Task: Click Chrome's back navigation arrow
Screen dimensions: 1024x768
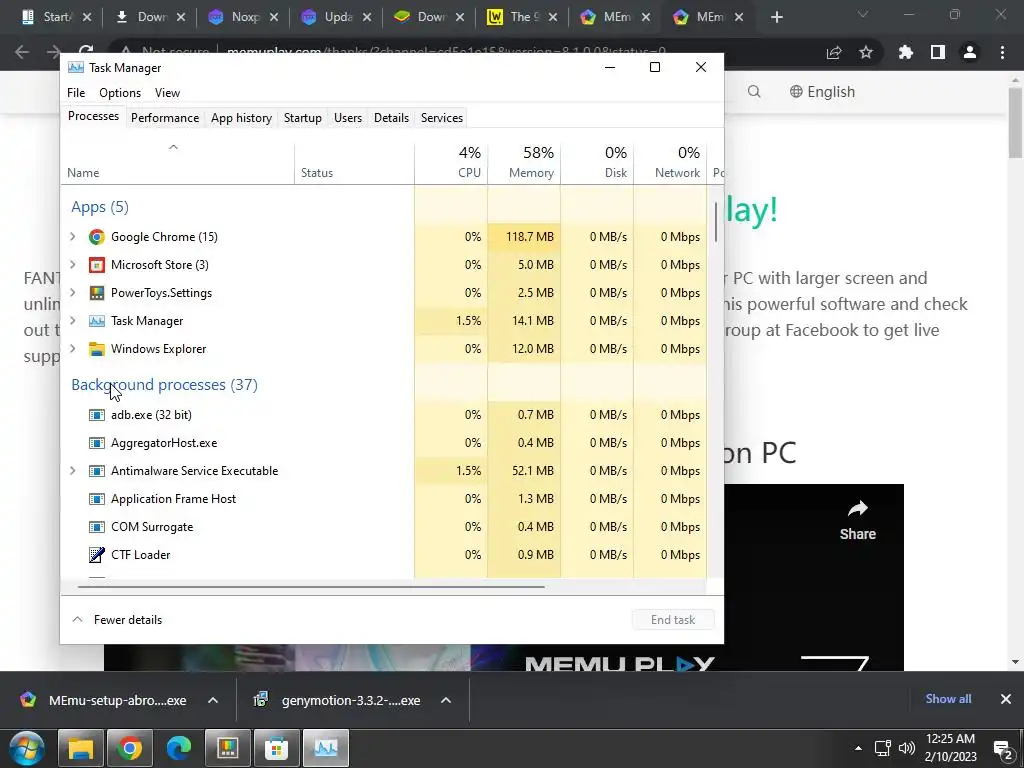Action: click(22, 52)
